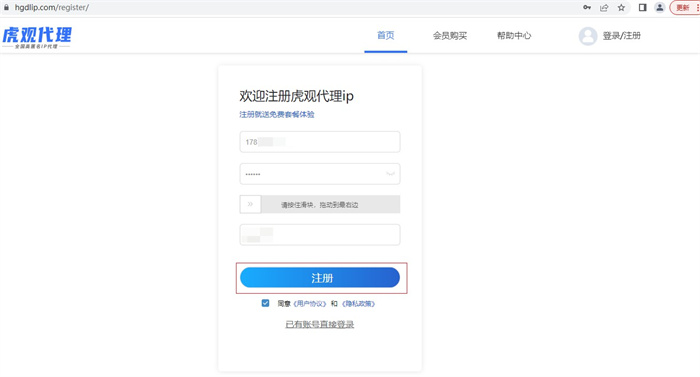Image resolution: width=700 pixels, height=377 pixels.
Task: Click the grey user avatar icon
Action: click(x=588, y=36)
